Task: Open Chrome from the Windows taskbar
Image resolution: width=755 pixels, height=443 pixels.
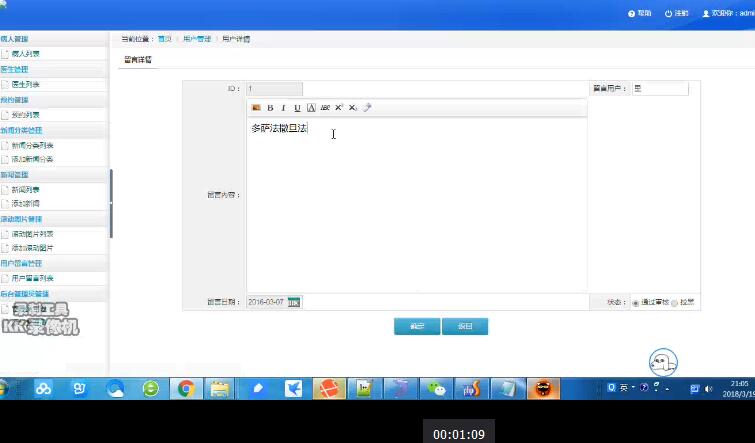Action: (185, 389)
